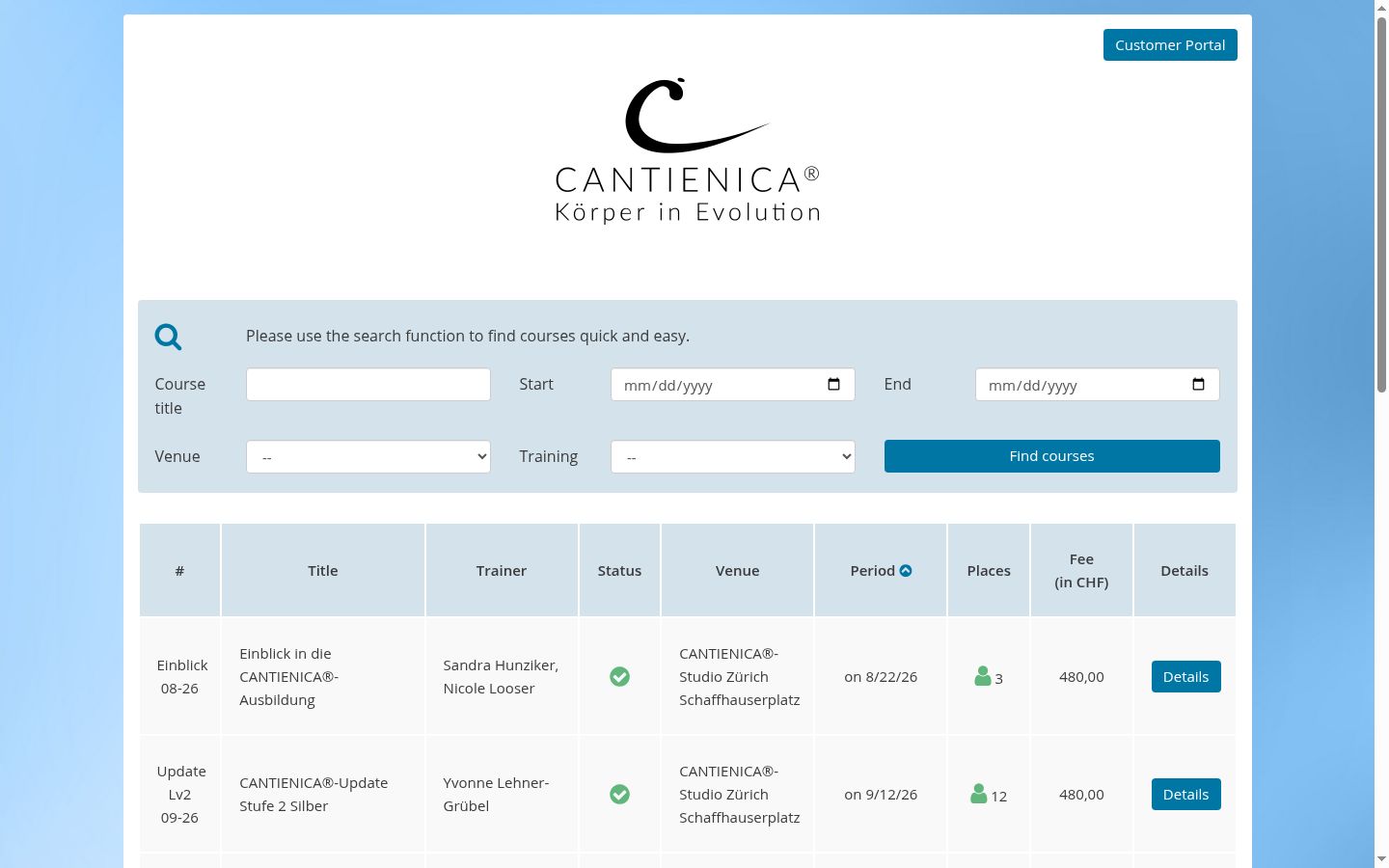
Task: Click the # column header
Action: click(x=179, y=571)
